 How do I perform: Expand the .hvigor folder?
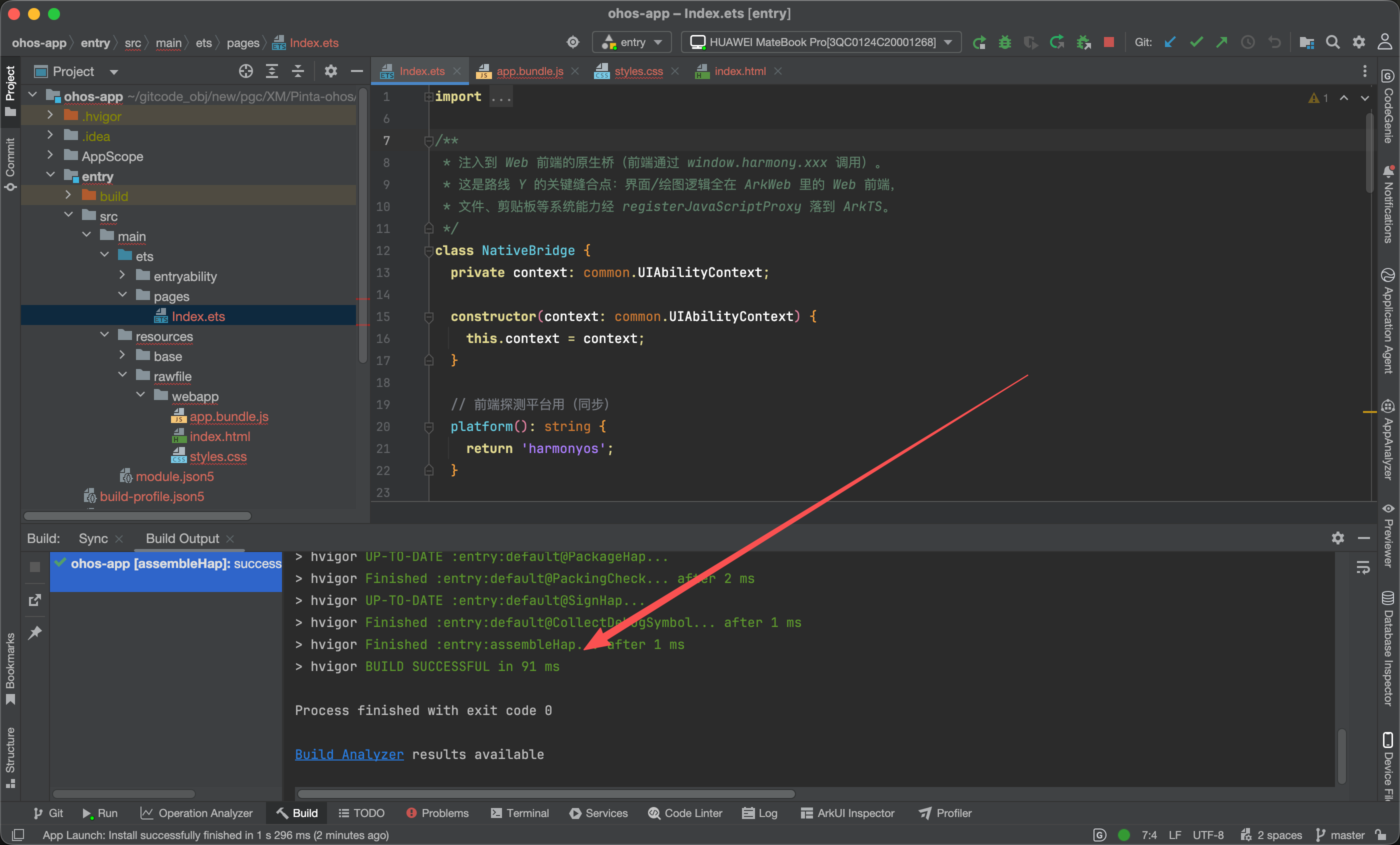coord(50,115)
